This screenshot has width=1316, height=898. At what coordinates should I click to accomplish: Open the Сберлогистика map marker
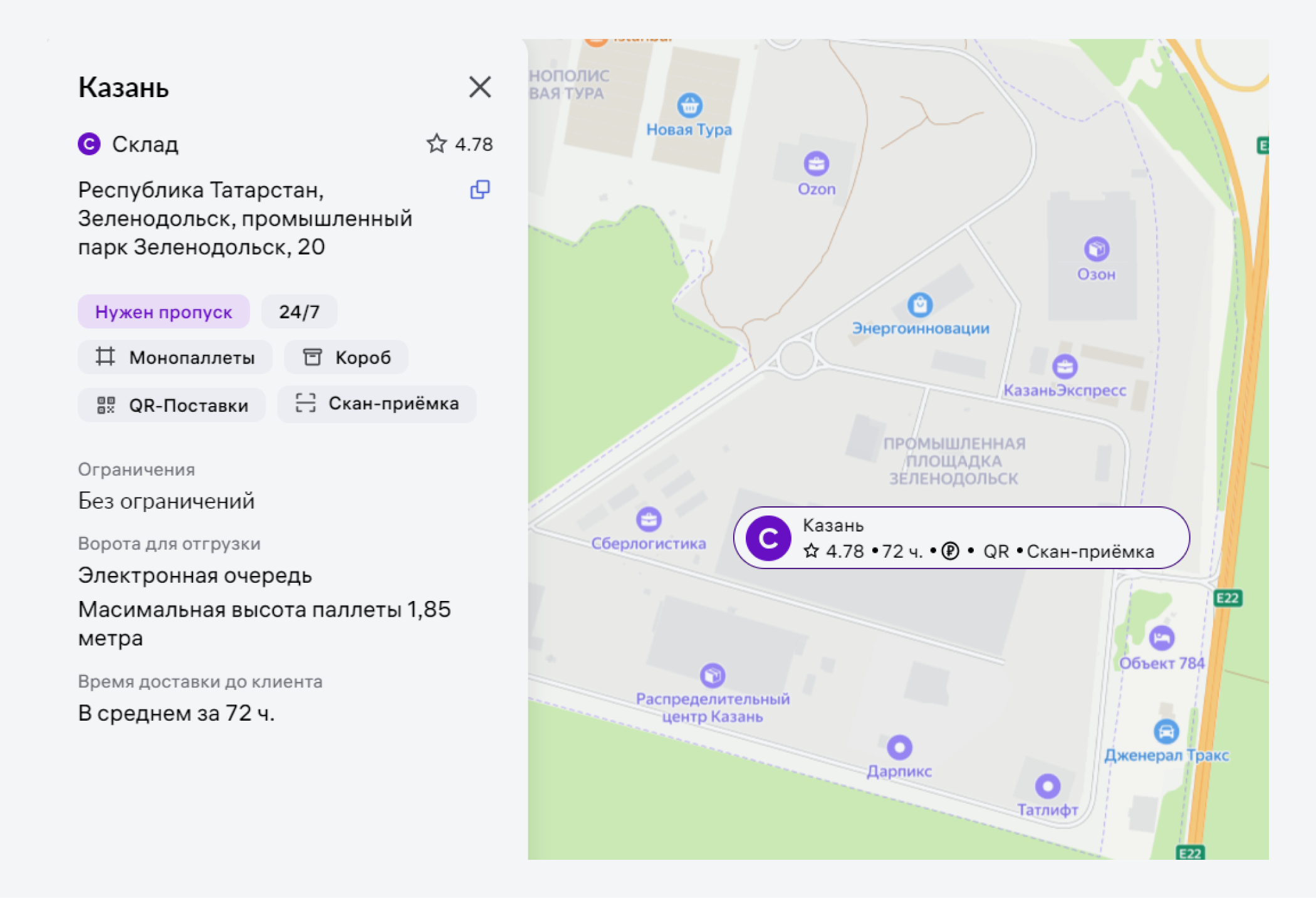click(649, 519)
